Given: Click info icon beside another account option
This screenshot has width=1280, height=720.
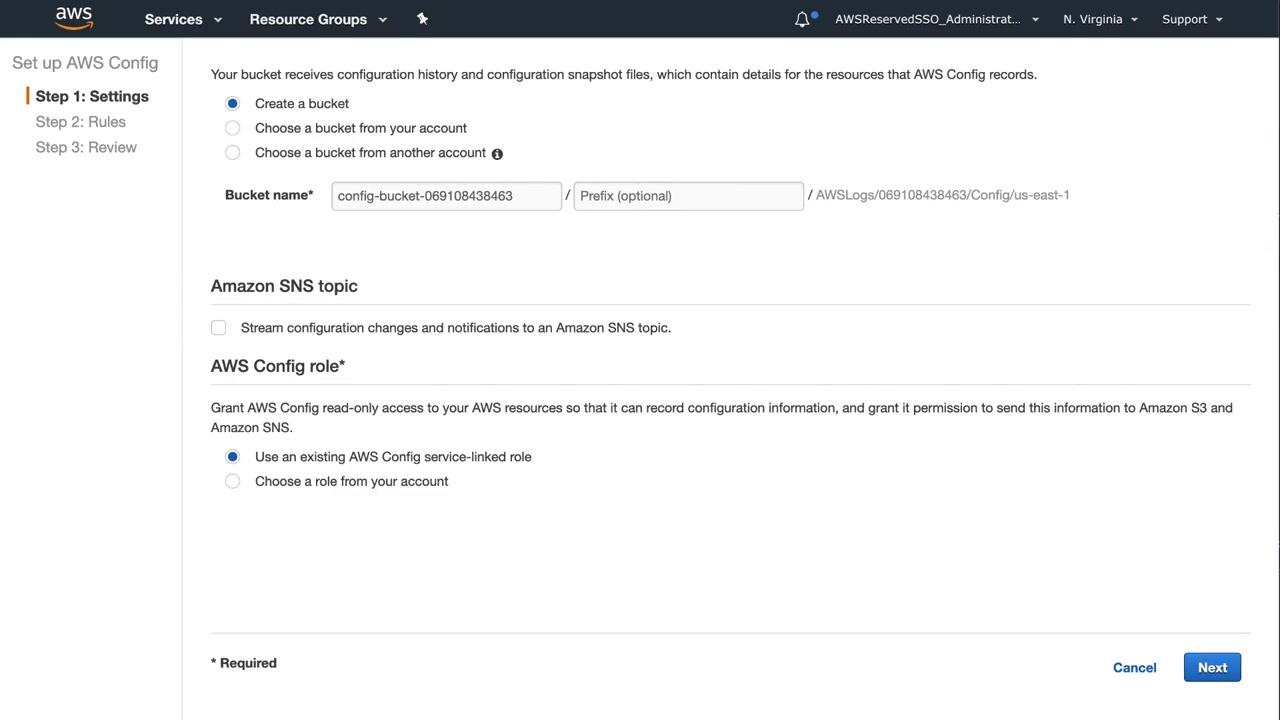Looking at the screenshot, I should coord(497,154).
